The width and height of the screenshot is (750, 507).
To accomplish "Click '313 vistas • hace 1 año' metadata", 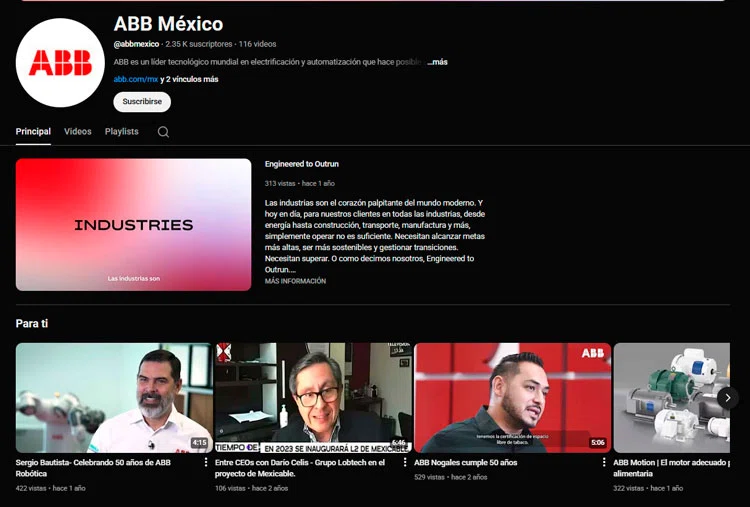I will 300,183.
